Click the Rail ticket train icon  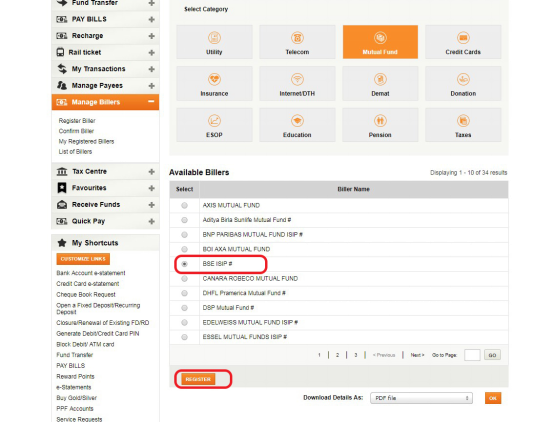click(x=60, y=52)
